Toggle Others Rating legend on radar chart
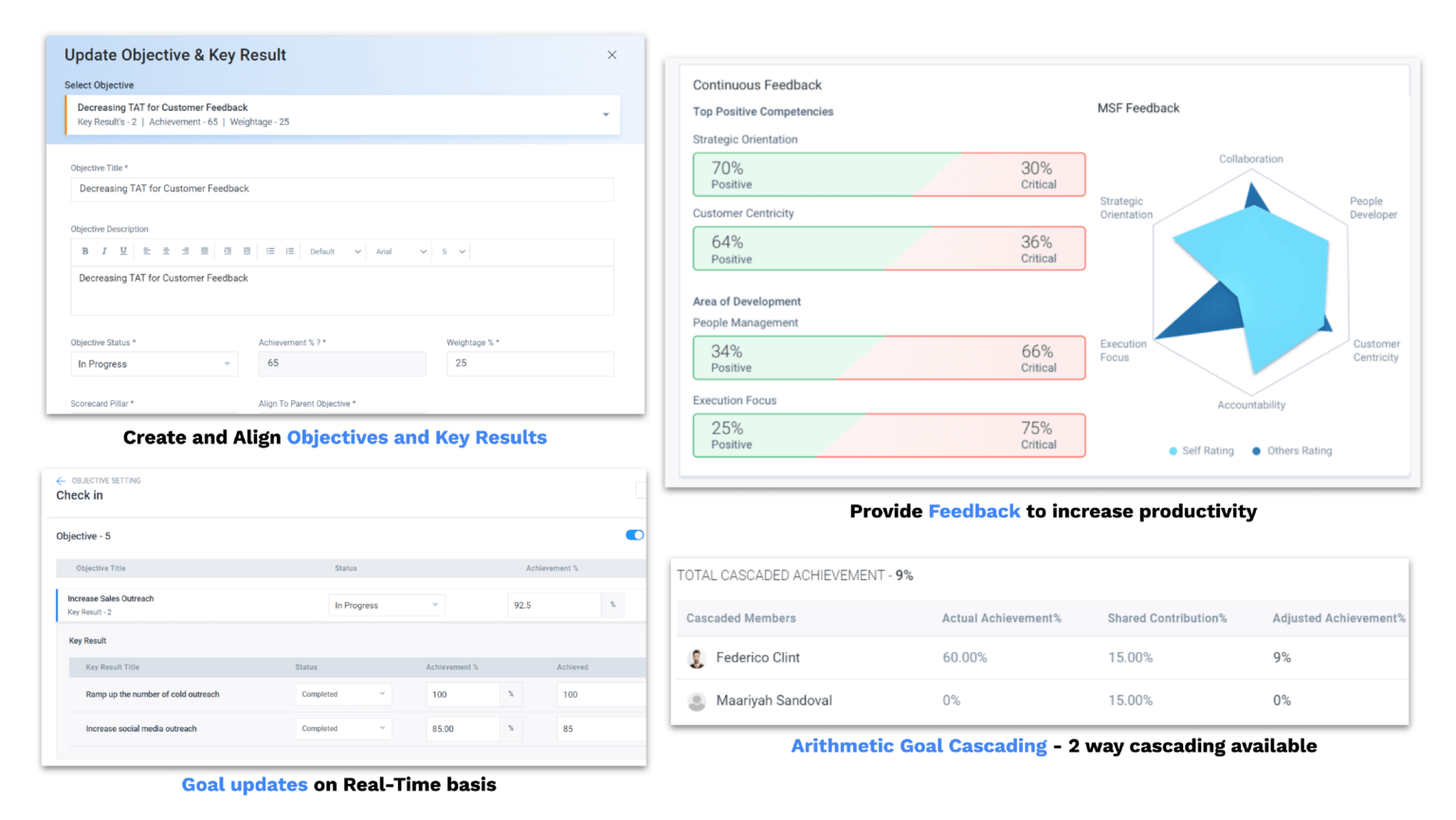Screen dimensions: 1456x820 point(1291,451)
